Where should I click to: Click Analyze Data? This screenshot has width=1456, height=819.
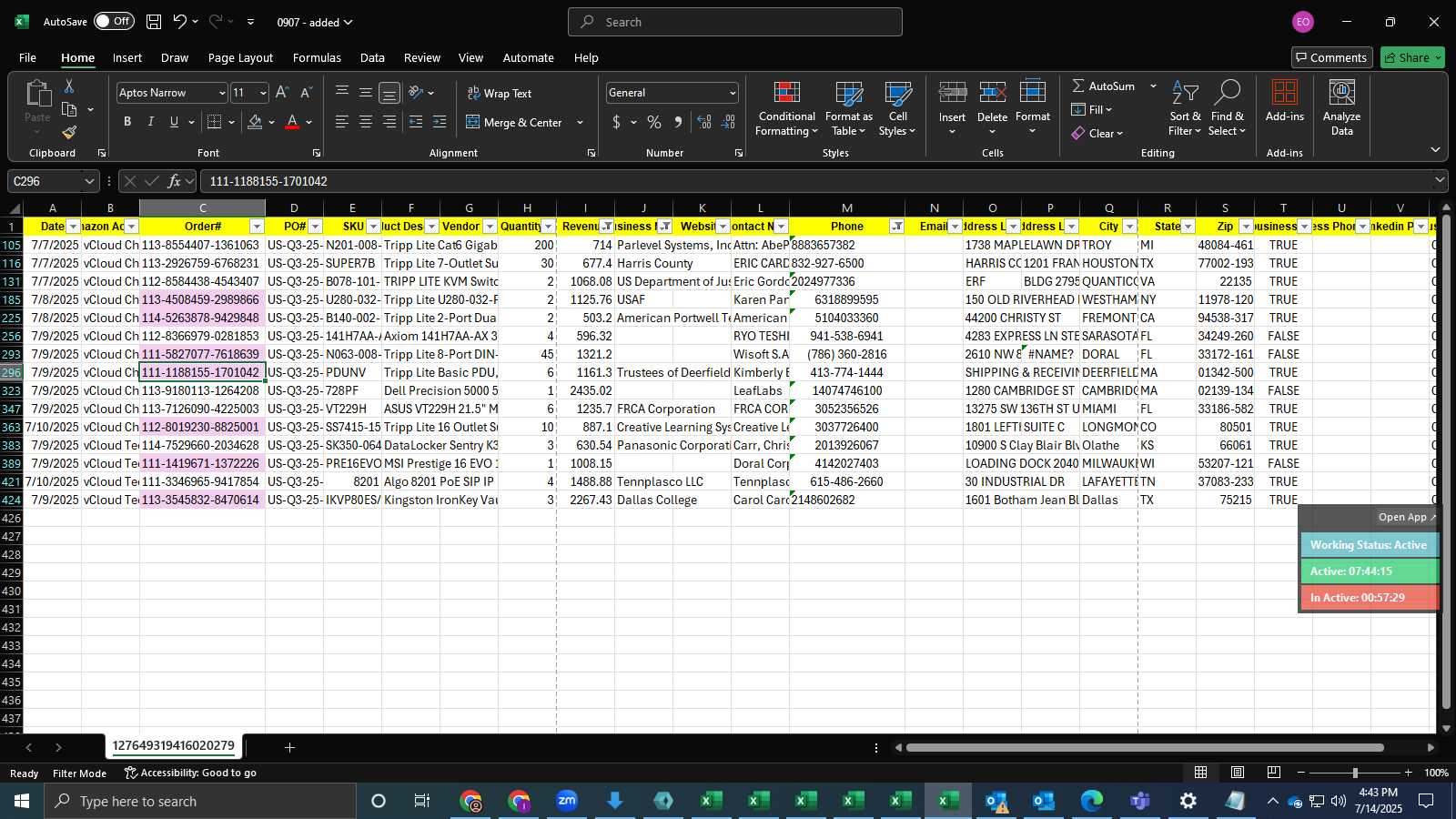(1341, 108)
